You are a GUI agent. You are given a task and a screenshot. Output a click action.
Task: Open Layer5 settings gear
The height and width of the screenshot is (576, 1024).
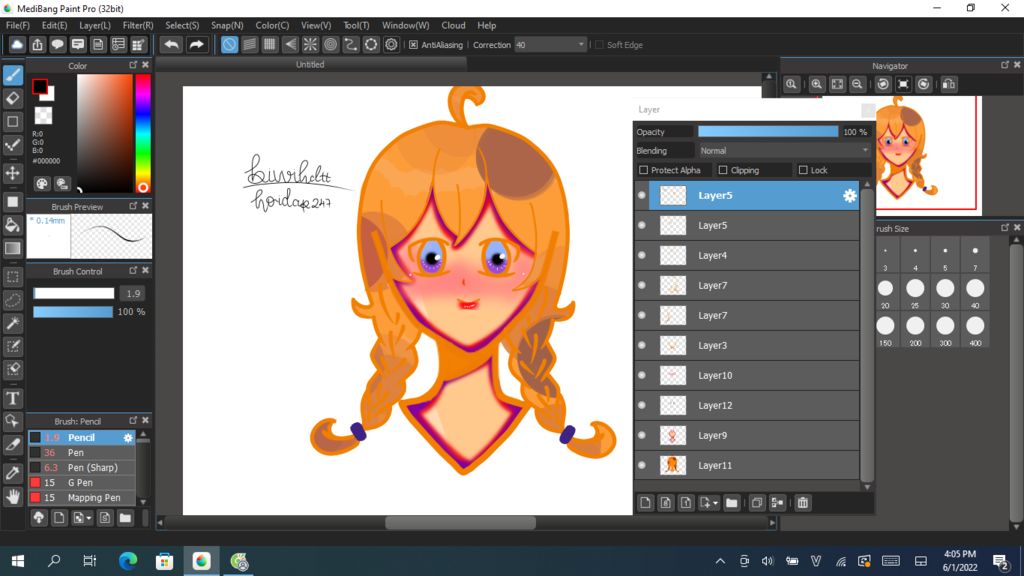coord(849,195)
